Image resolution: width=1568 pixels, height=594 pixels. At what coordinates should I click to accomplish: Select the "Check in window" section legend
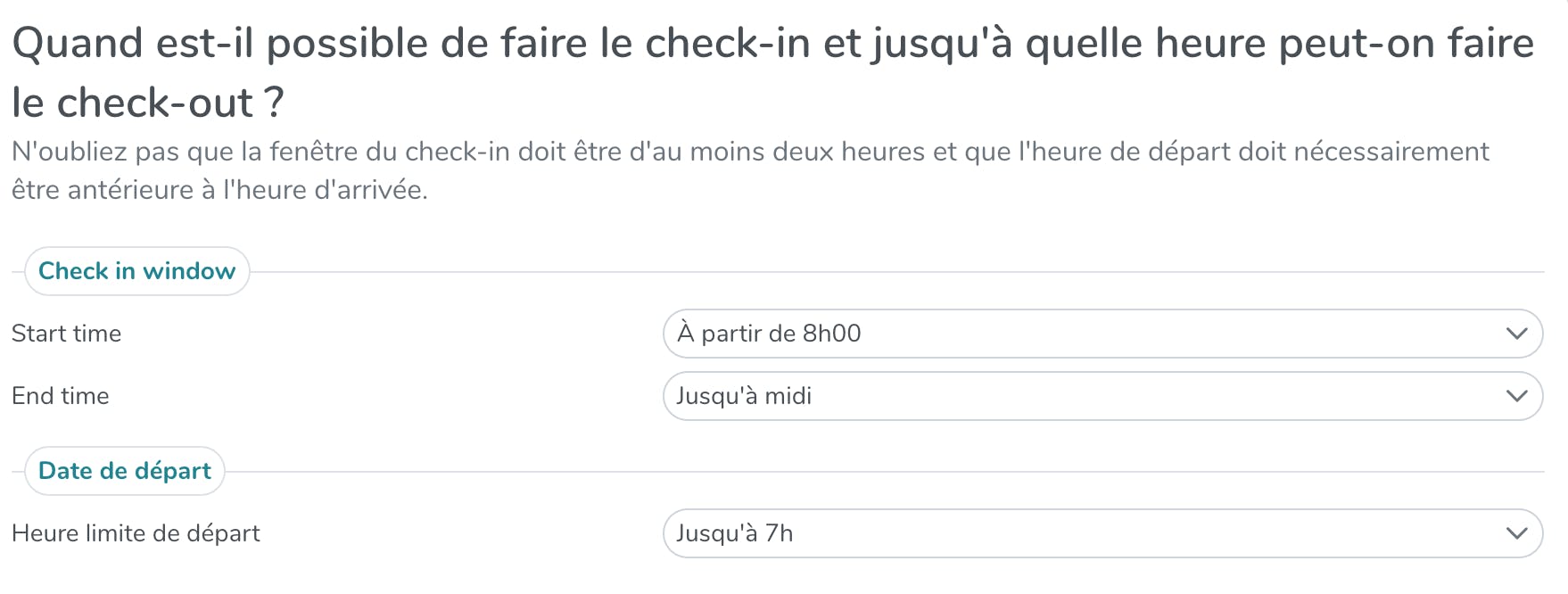(137, 271)
